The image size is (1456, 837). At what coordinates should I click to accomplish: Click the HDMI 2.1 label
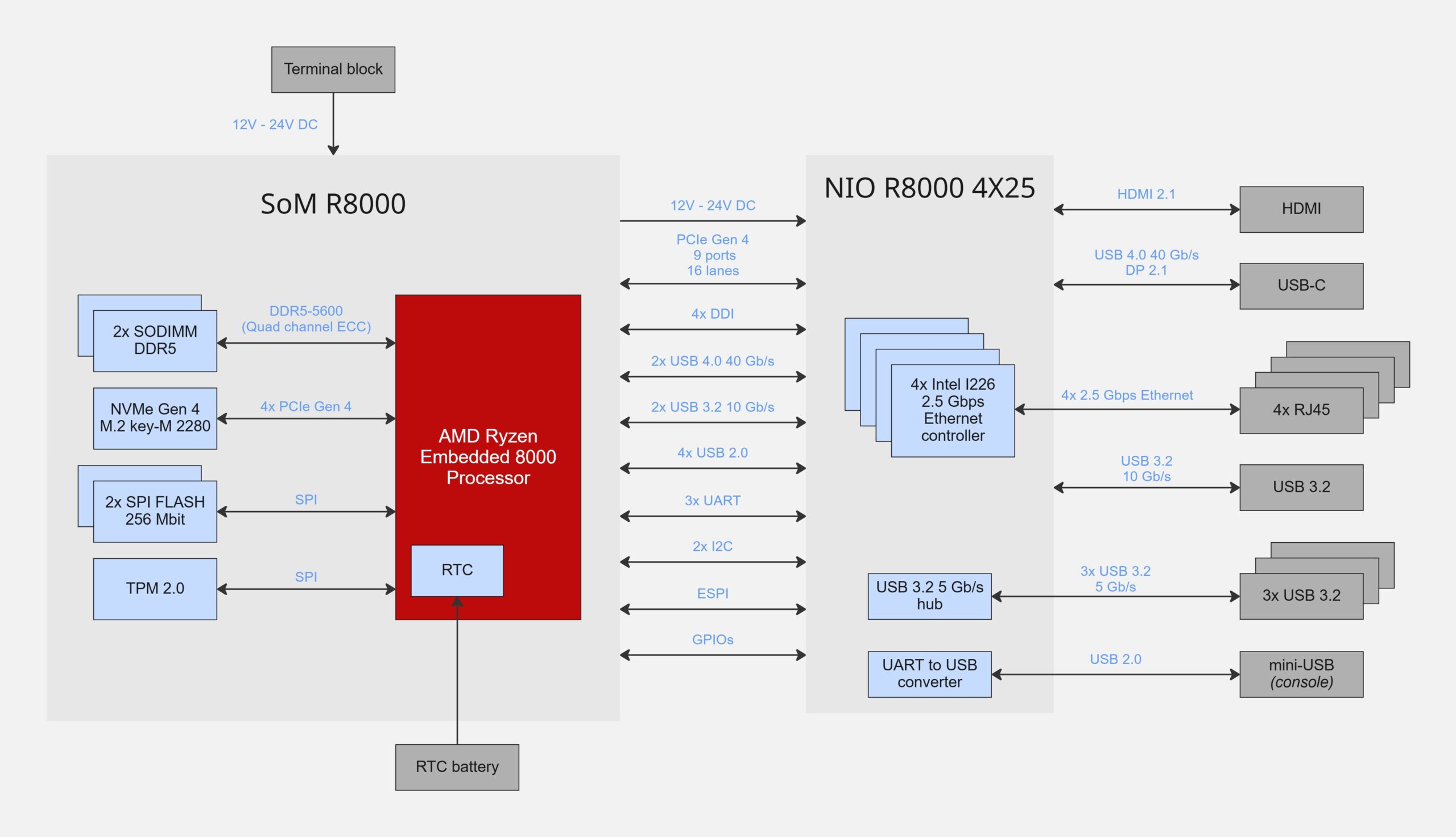click(1146, 194)
